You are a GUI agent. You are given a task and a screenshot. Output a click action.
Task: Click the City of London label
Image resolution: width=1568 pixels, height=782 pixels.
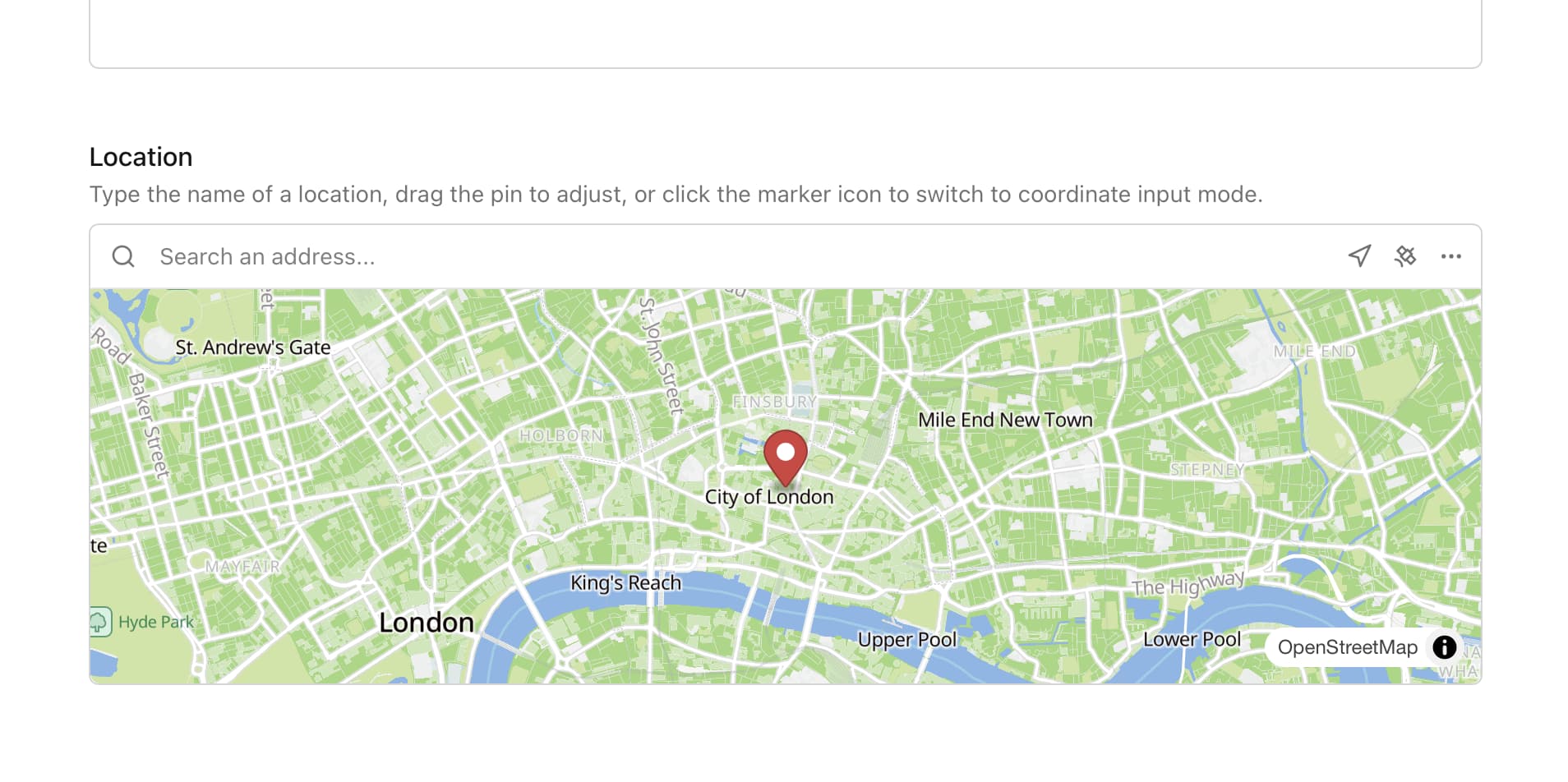[769, 497]
